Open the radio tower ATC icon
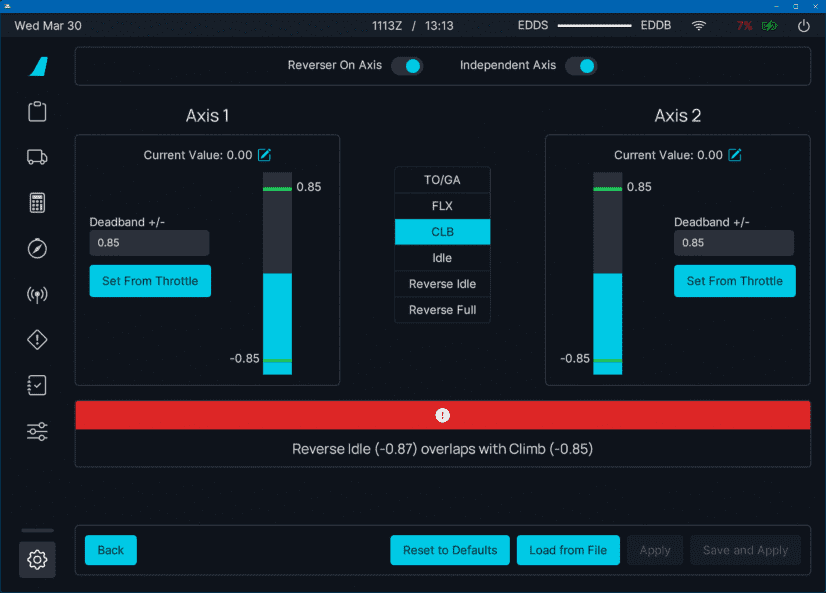 [37, 295]
